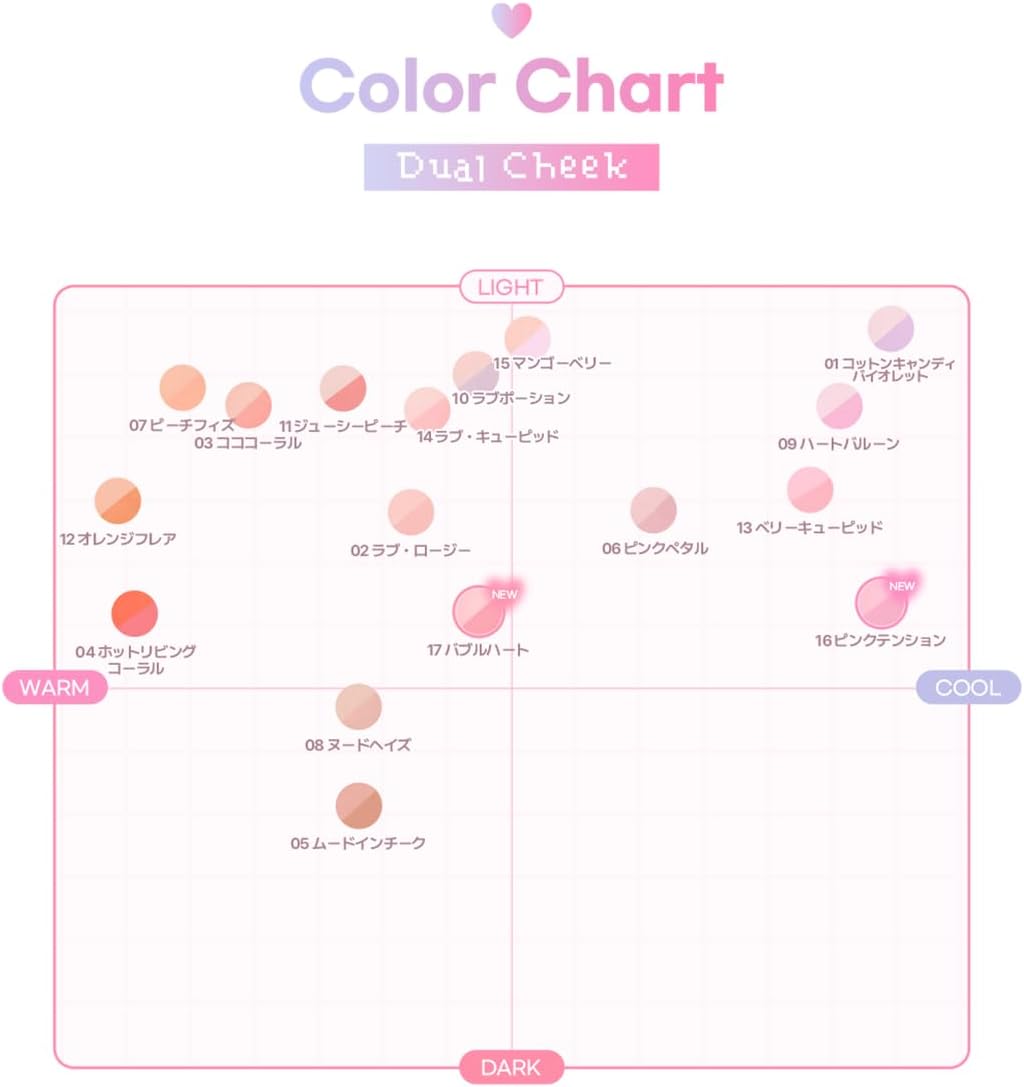This screenshot has width=1024, height=1087.
Task: Pick the 02 ラブ・ロージー swatch
Action: point(411,512)
